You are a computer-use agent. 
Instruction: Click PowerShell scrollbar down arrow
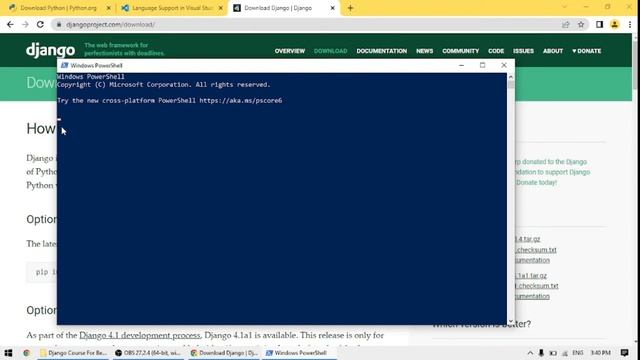coord(511,322)
